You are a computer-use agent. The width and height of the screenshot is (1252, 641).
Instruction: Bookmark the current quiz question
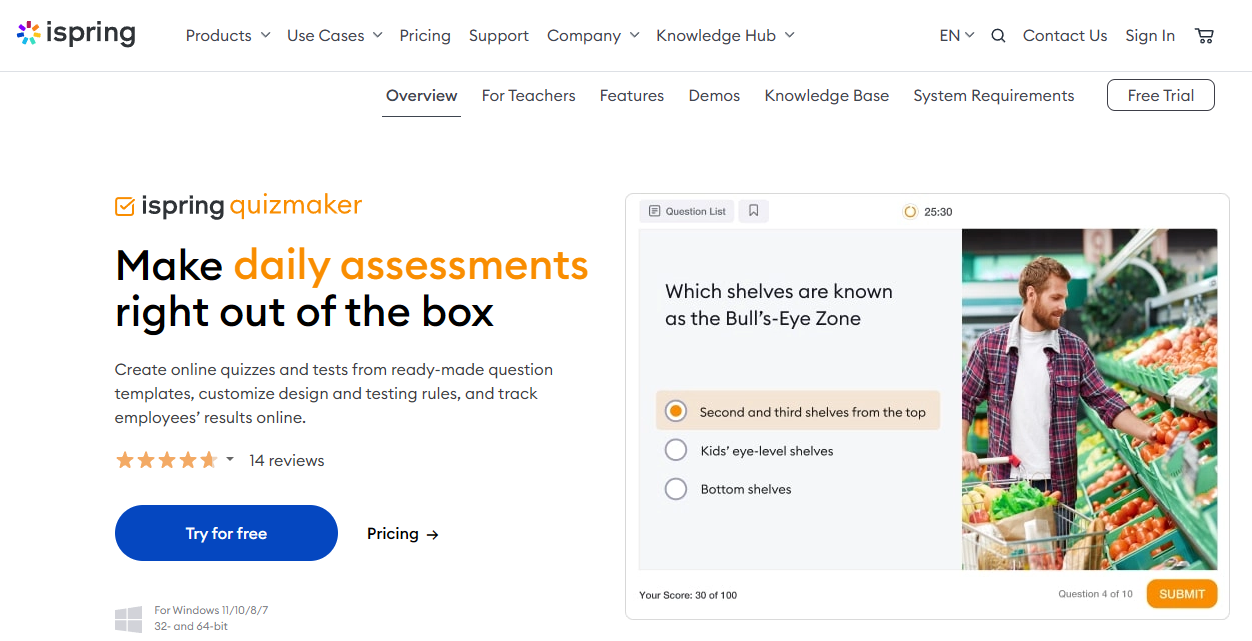point(753,210)
